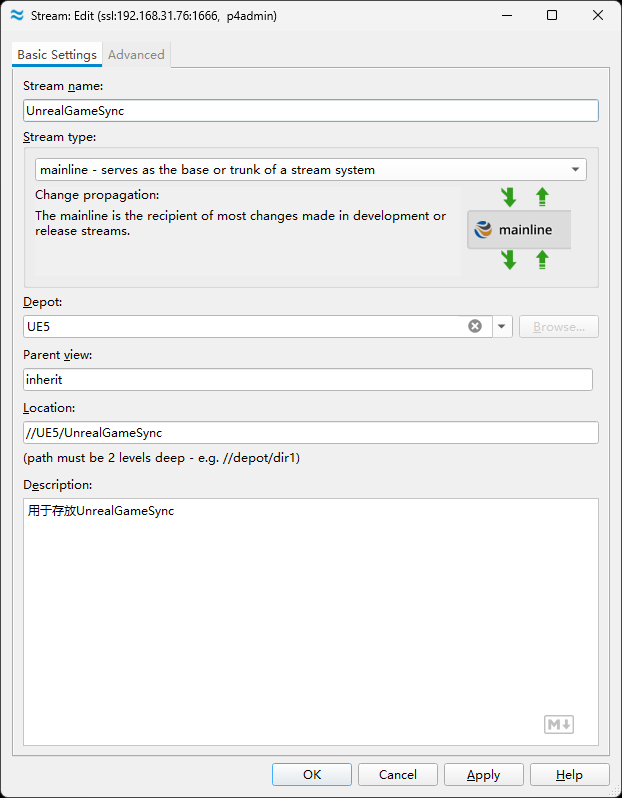Open the Stream type dropdown

click(x=310, y=169)
